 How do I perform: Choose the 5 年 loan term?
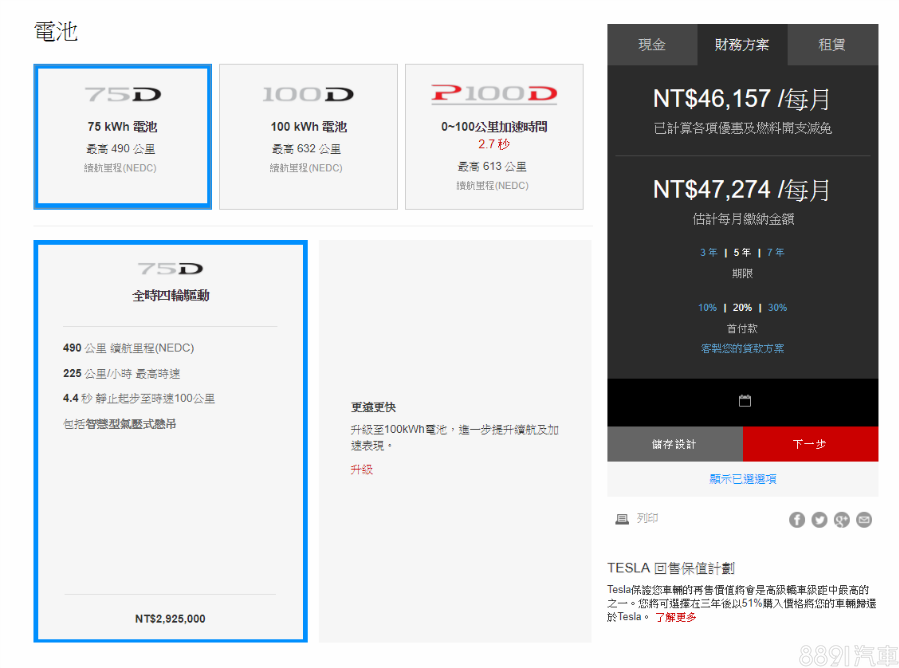point(742,252)
